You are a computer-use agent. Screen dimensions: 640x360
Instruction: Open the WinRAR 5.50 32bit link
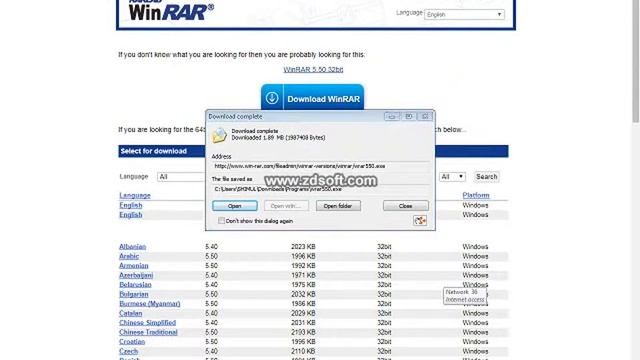[x=313, y=69]
